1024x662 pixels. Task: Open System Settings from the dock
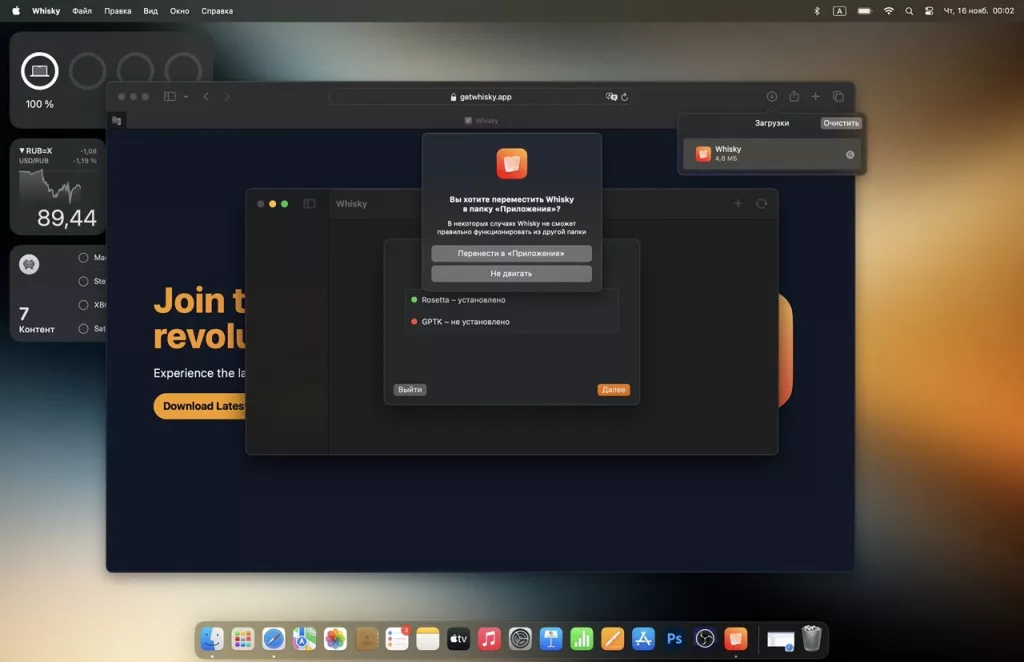pyautogui.click(x=520, y=638)
